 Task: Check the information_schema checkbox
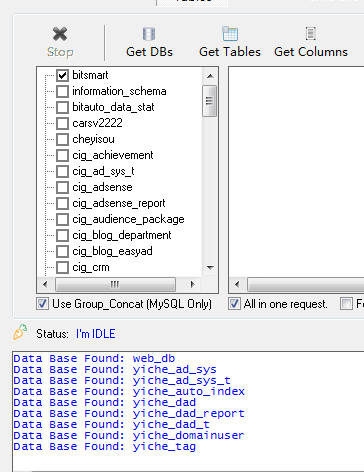click(x=62, y=91)
